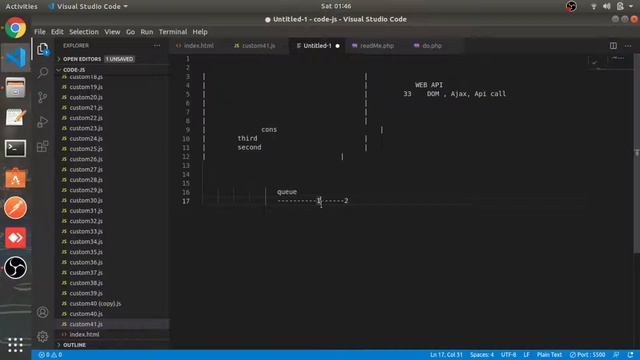Change language mode Plain Text

tap(549, 355)
